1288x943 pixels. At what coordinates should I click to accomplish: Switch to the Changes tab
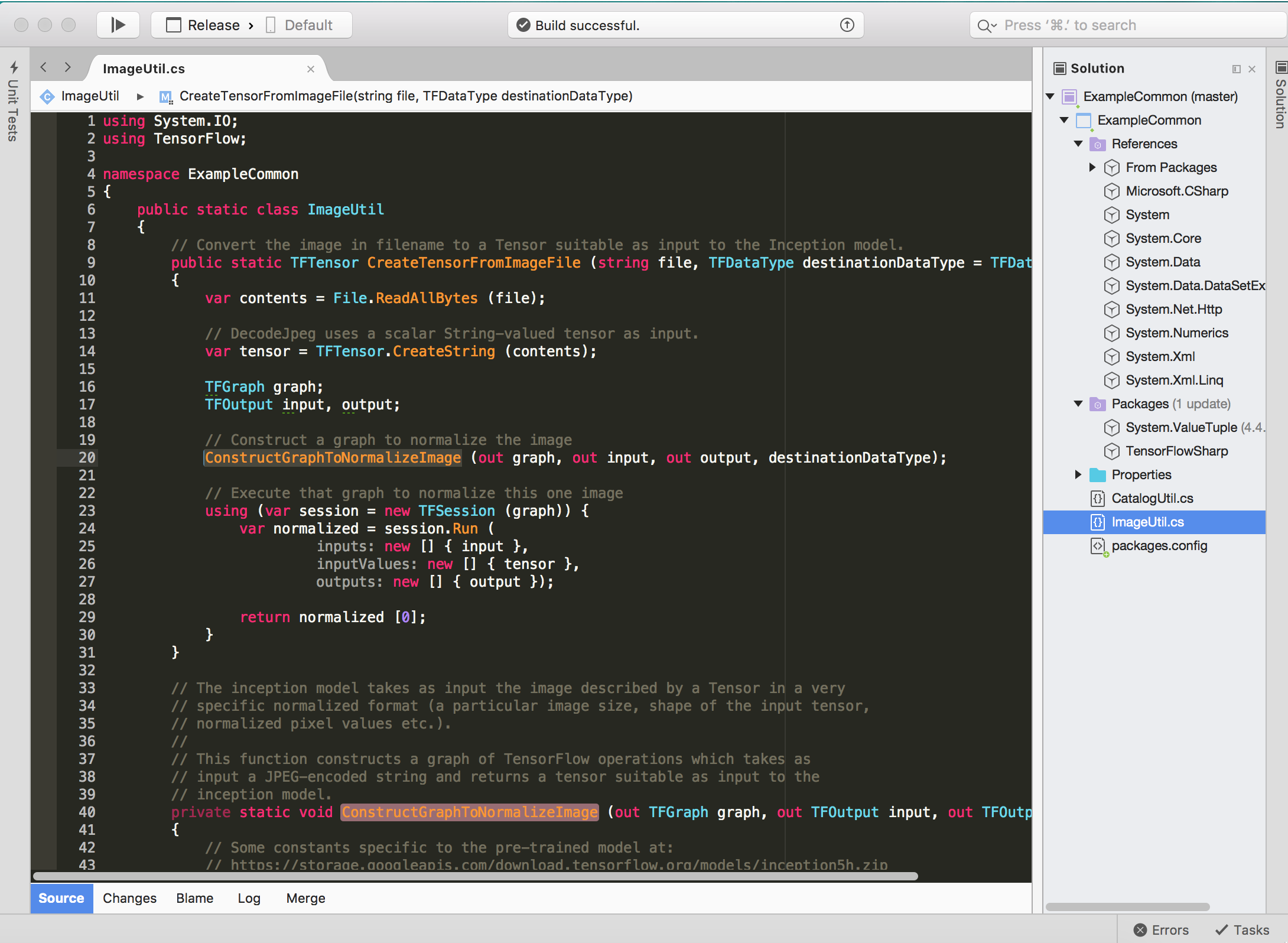[129, 898]
